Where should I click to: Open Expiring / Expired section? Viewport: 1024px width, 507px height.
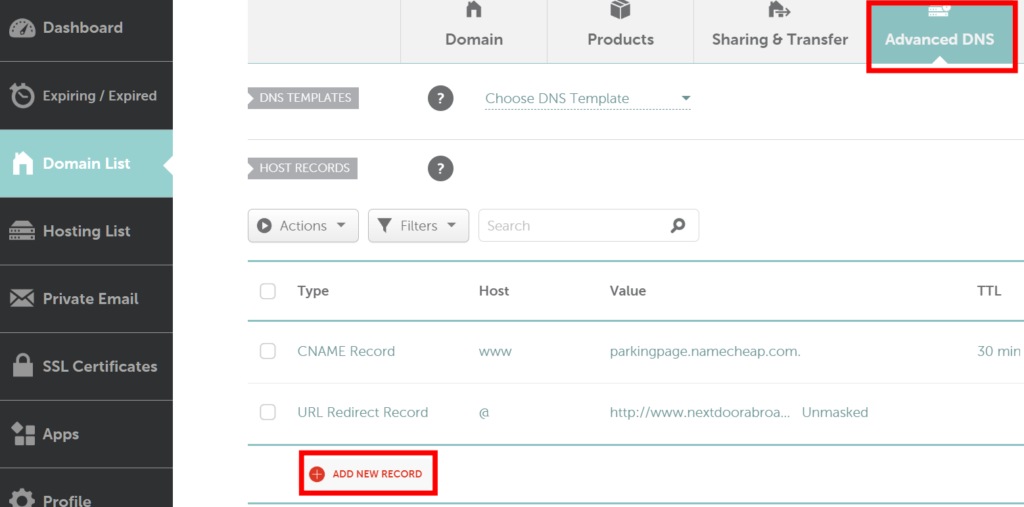point(86,96)
